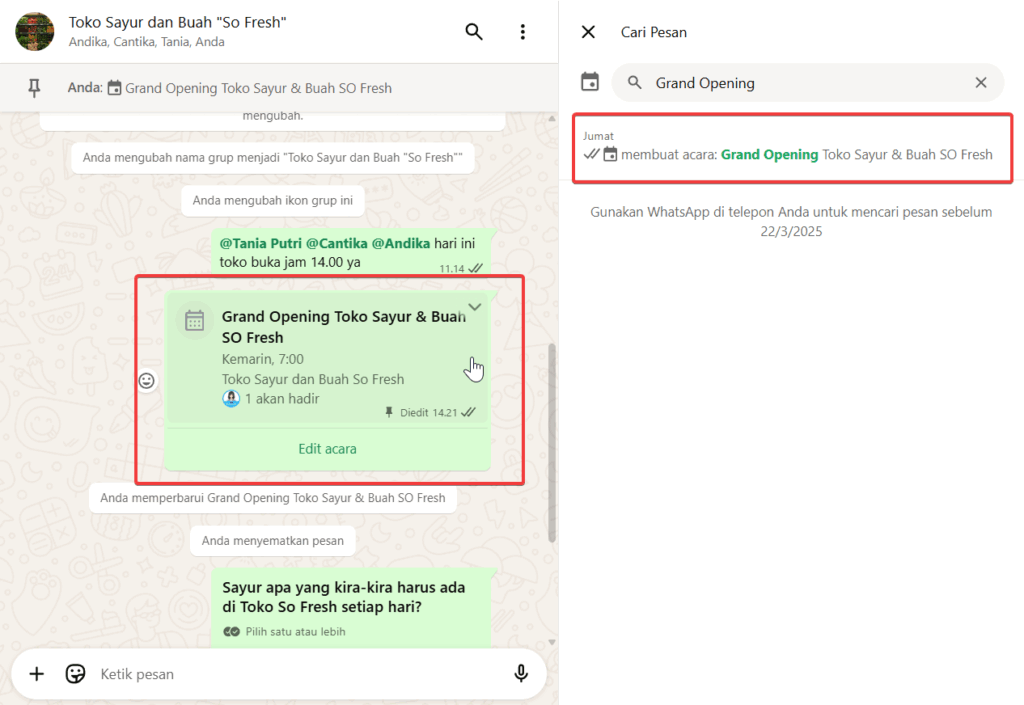Image resolution: width=1024 pixels, height=705 pixels.
Task: Expand the event message chevron menu
Action: point(475,307)
